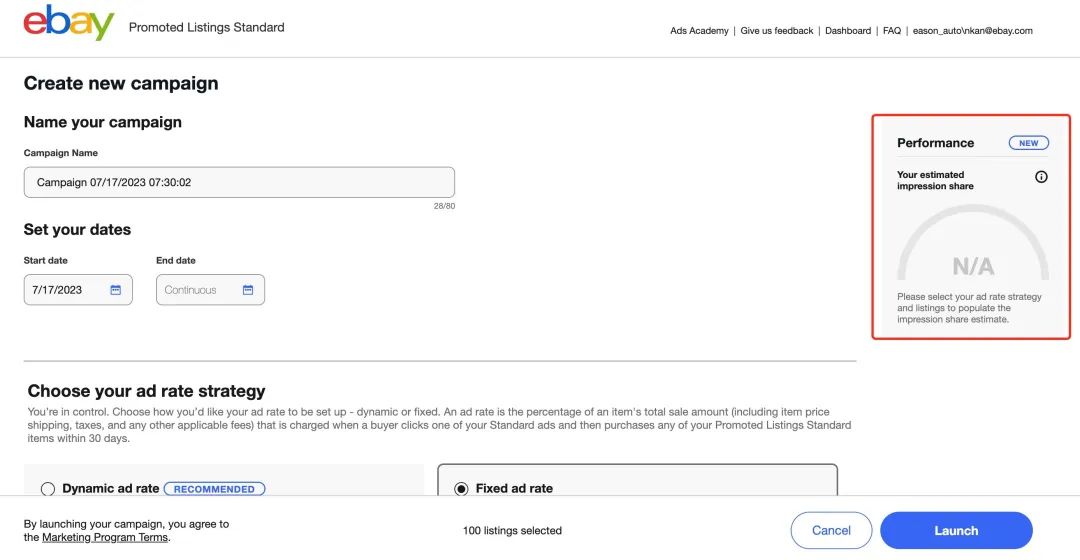Open the Marketing Program Terms link
1080x560 pixels.
pyautogui.click(x=105, y=537)
